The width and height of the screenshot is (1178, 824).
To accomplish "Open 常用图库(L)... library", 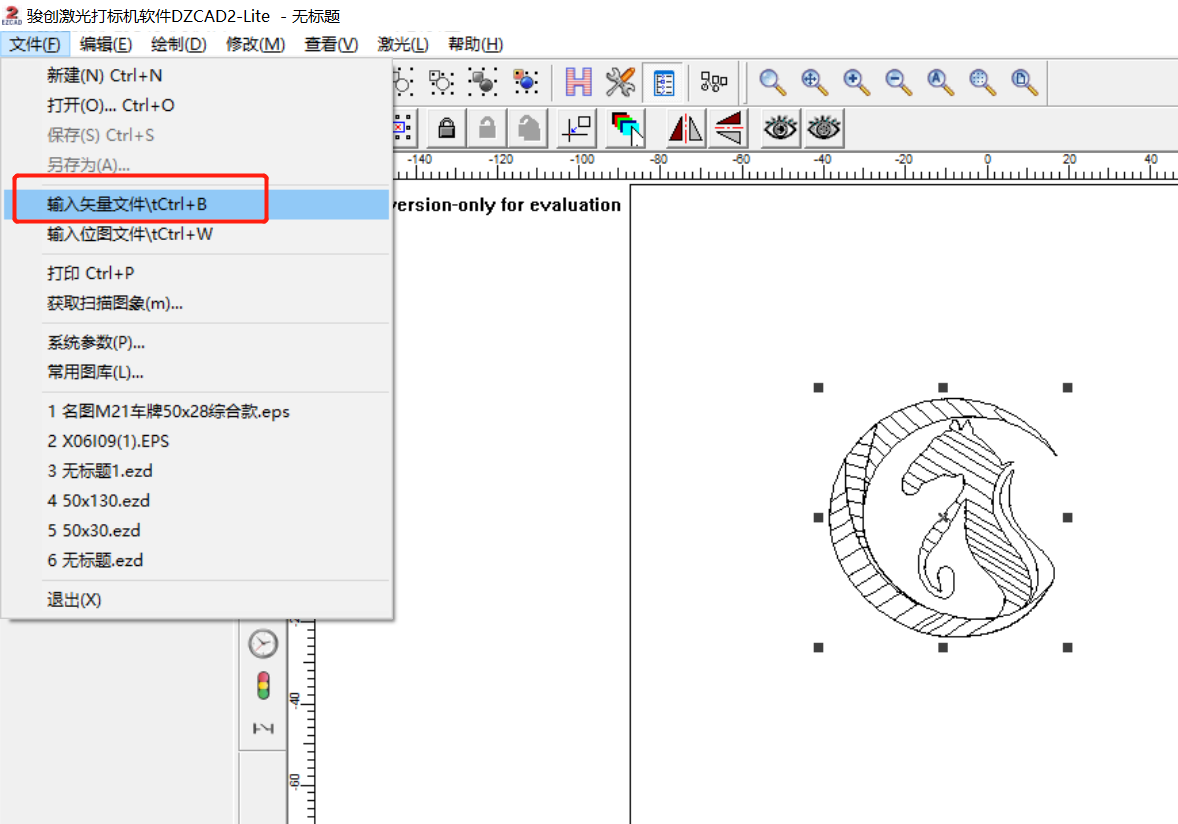I will (197, 373).
